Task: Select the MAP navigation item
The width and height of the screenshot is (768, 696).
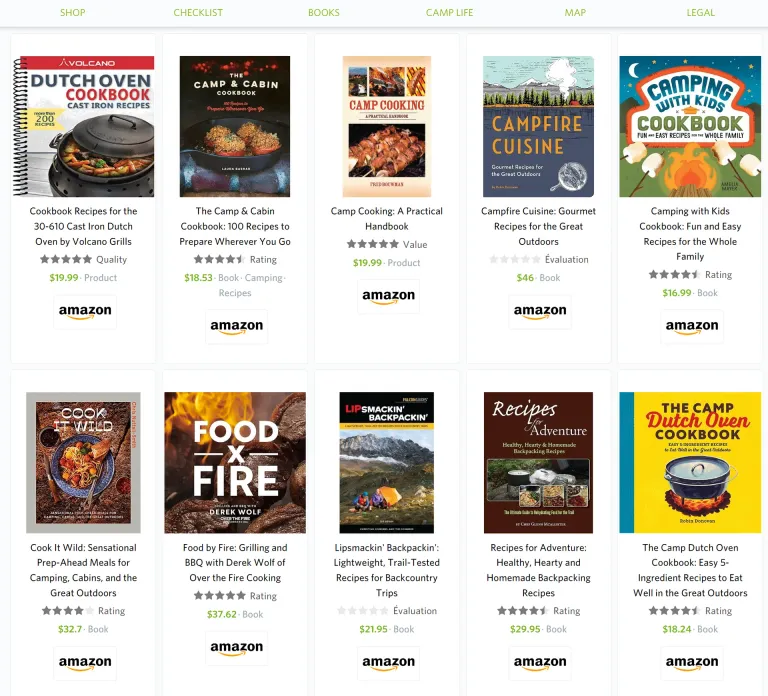Action: pos(575,13)
